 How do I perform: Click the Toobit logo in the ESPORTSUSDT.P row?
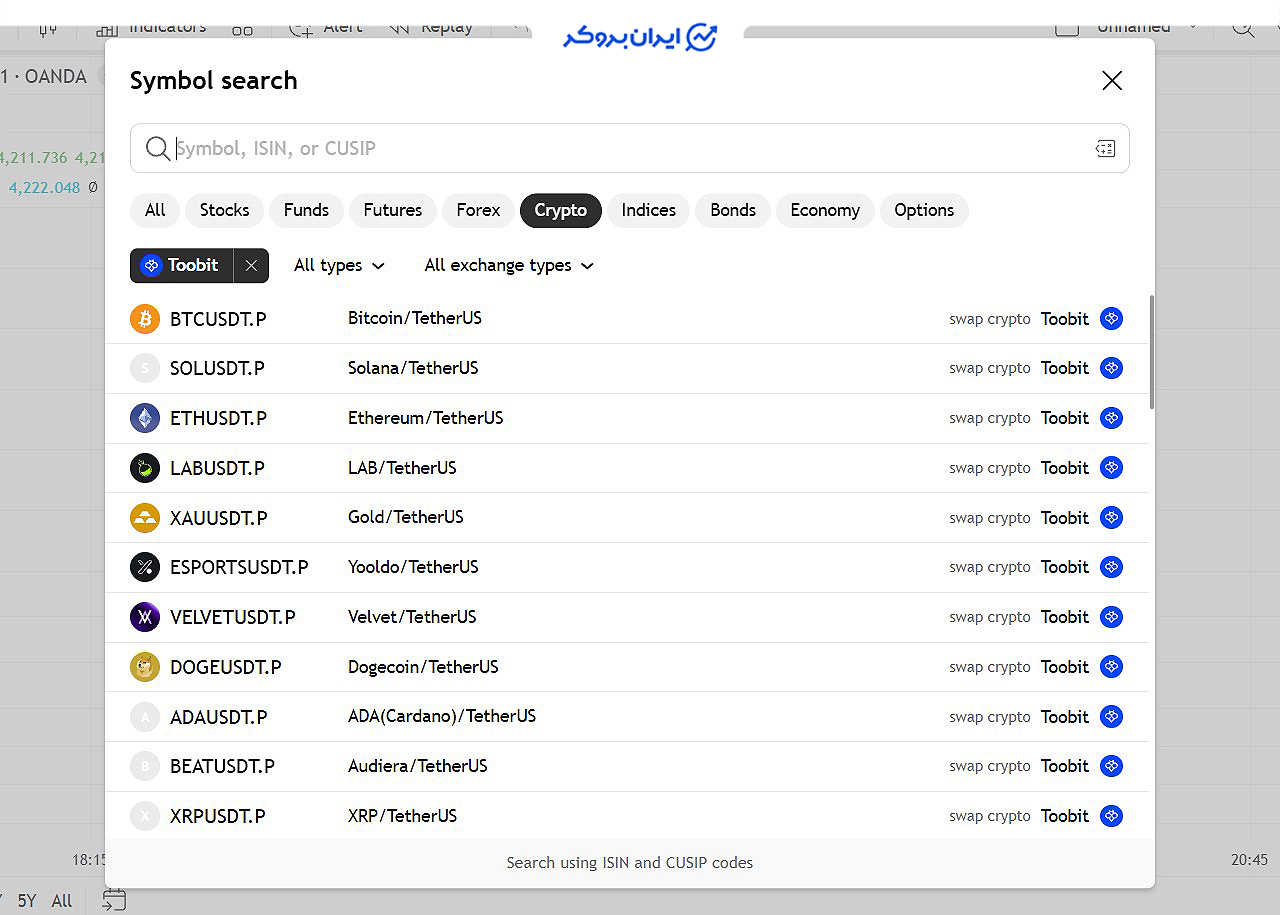tap(1111, 567)
